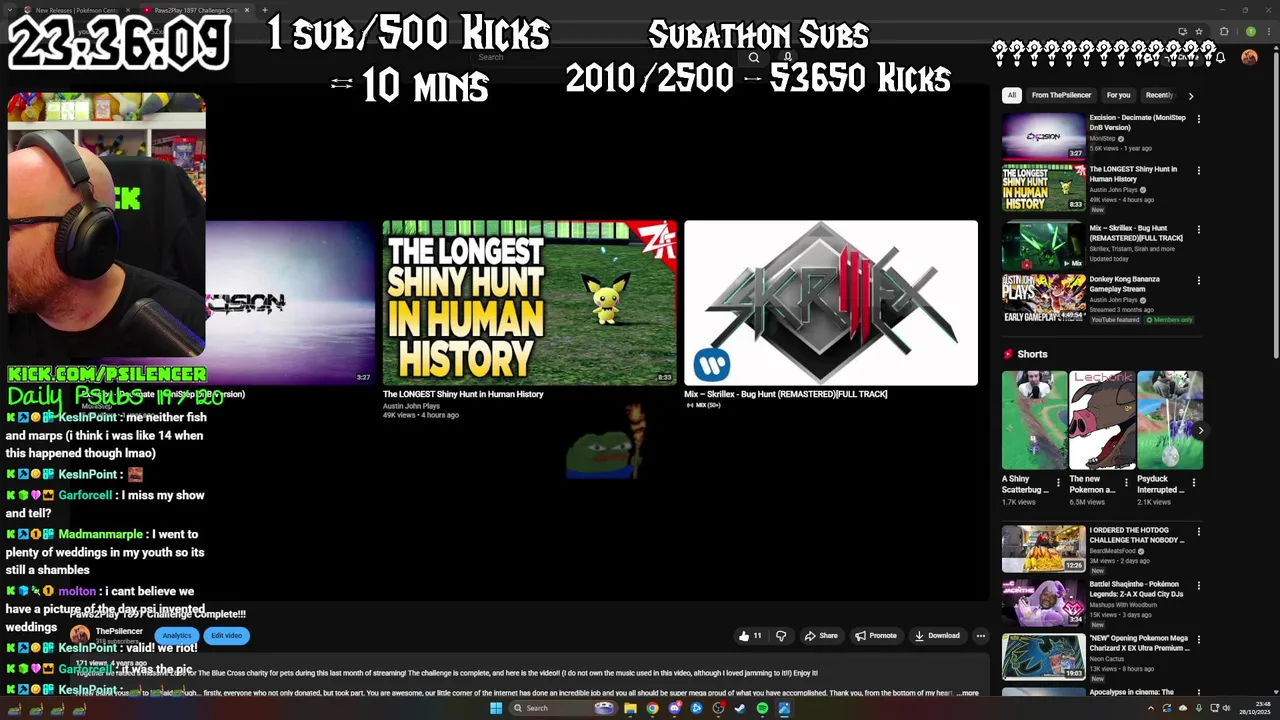This screenshot has height=720, width=1280.
Task: Open the Chrome profile avatar
Action: [1250, 32]
